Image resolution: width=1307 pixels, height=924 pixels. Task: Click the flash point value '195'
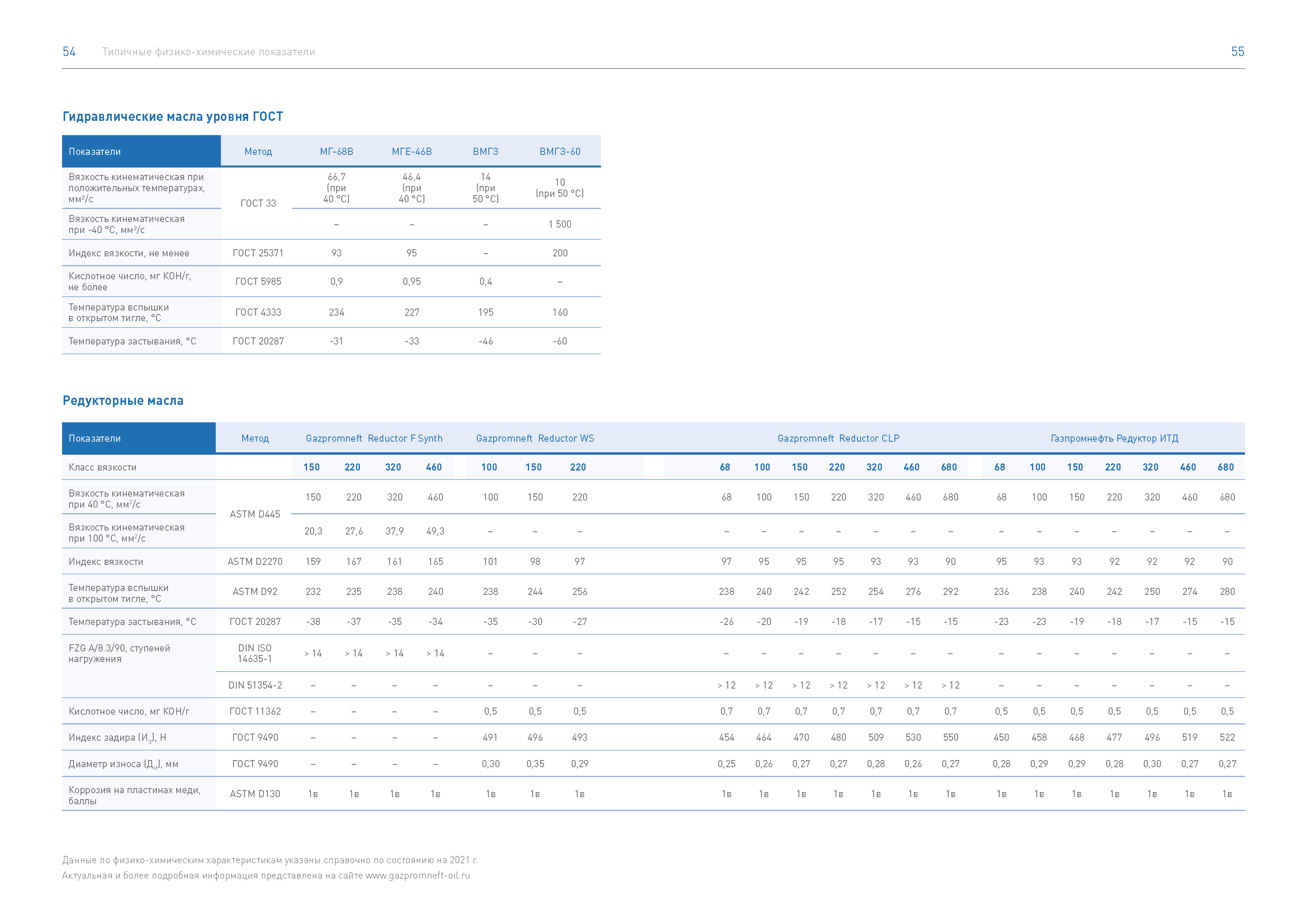click(x=486, y=312)
